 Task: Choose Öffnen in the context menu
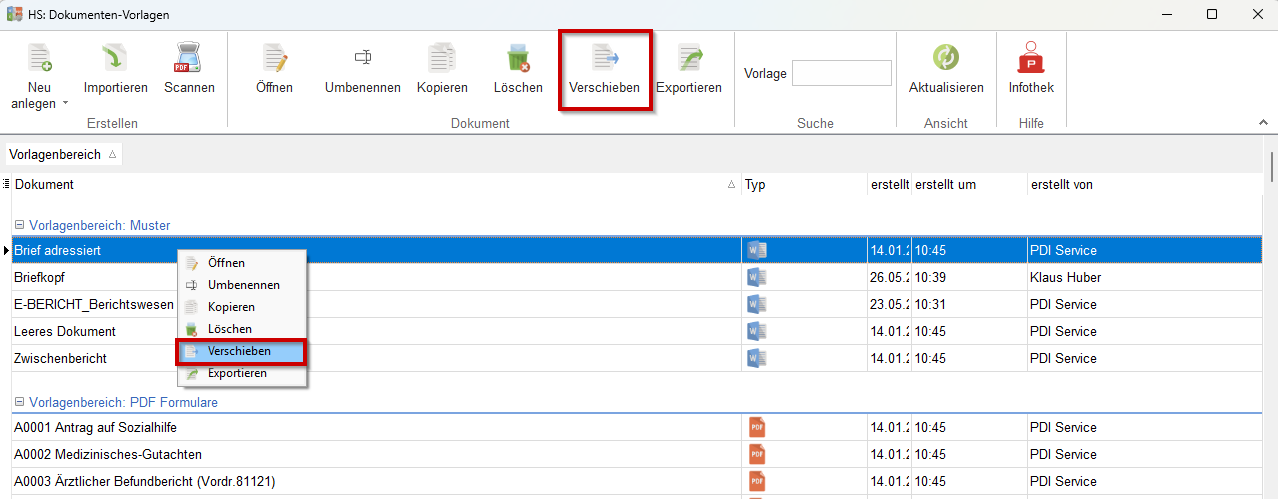(242, 263)
